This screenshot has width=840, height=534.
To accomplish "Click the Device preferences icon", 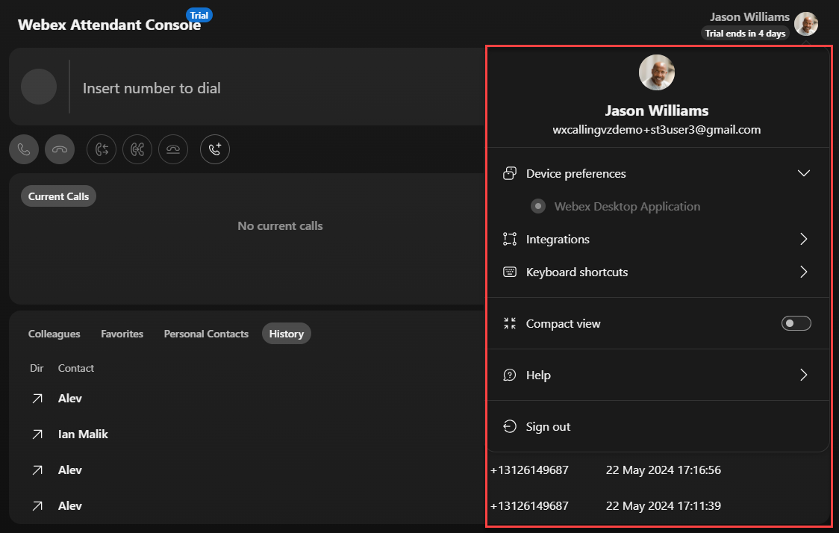I will 509,174.
